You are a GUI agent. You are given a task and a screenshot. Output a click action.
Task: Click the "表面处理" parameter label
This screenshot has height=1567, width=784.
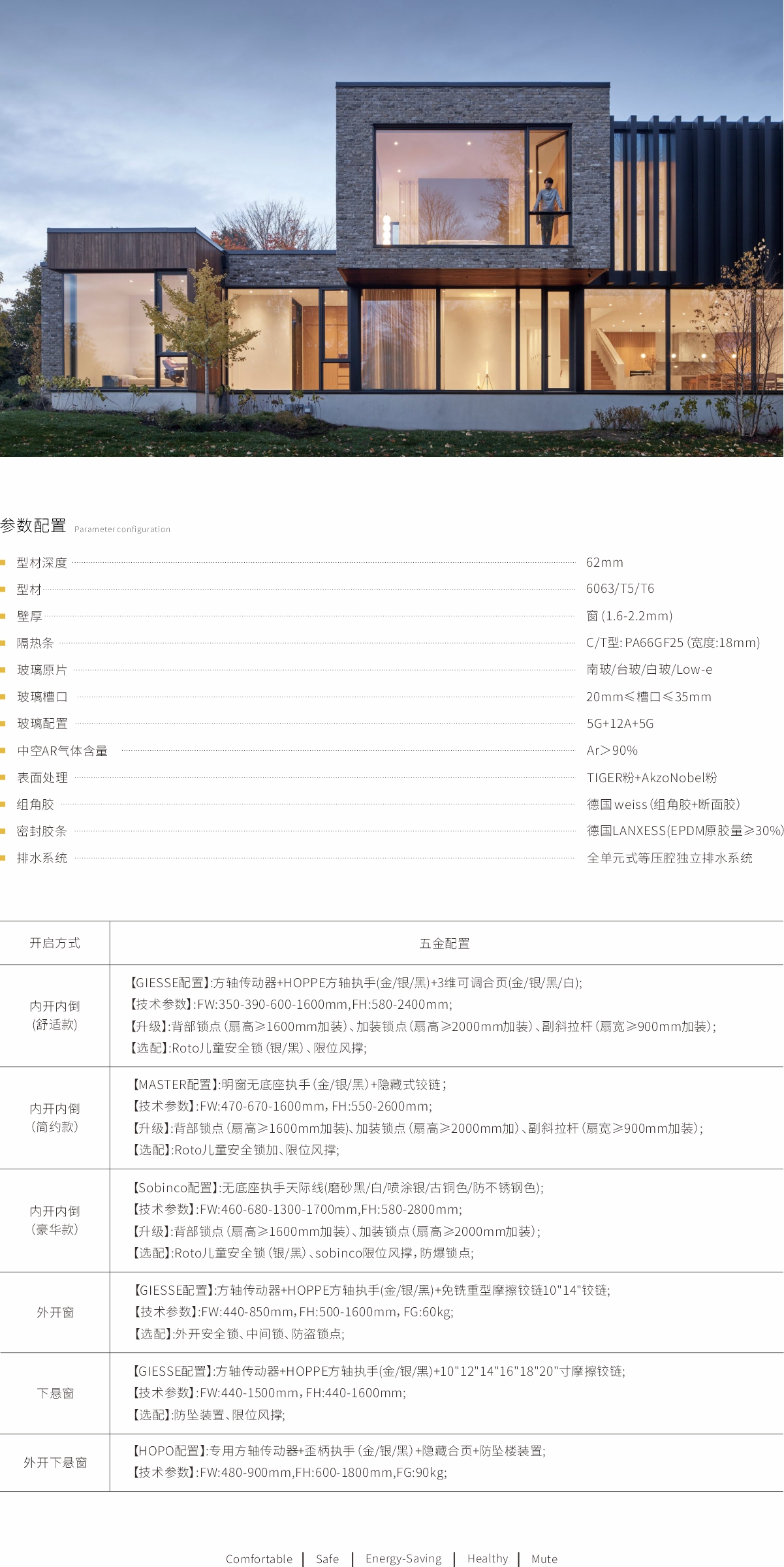pos(42,778)
